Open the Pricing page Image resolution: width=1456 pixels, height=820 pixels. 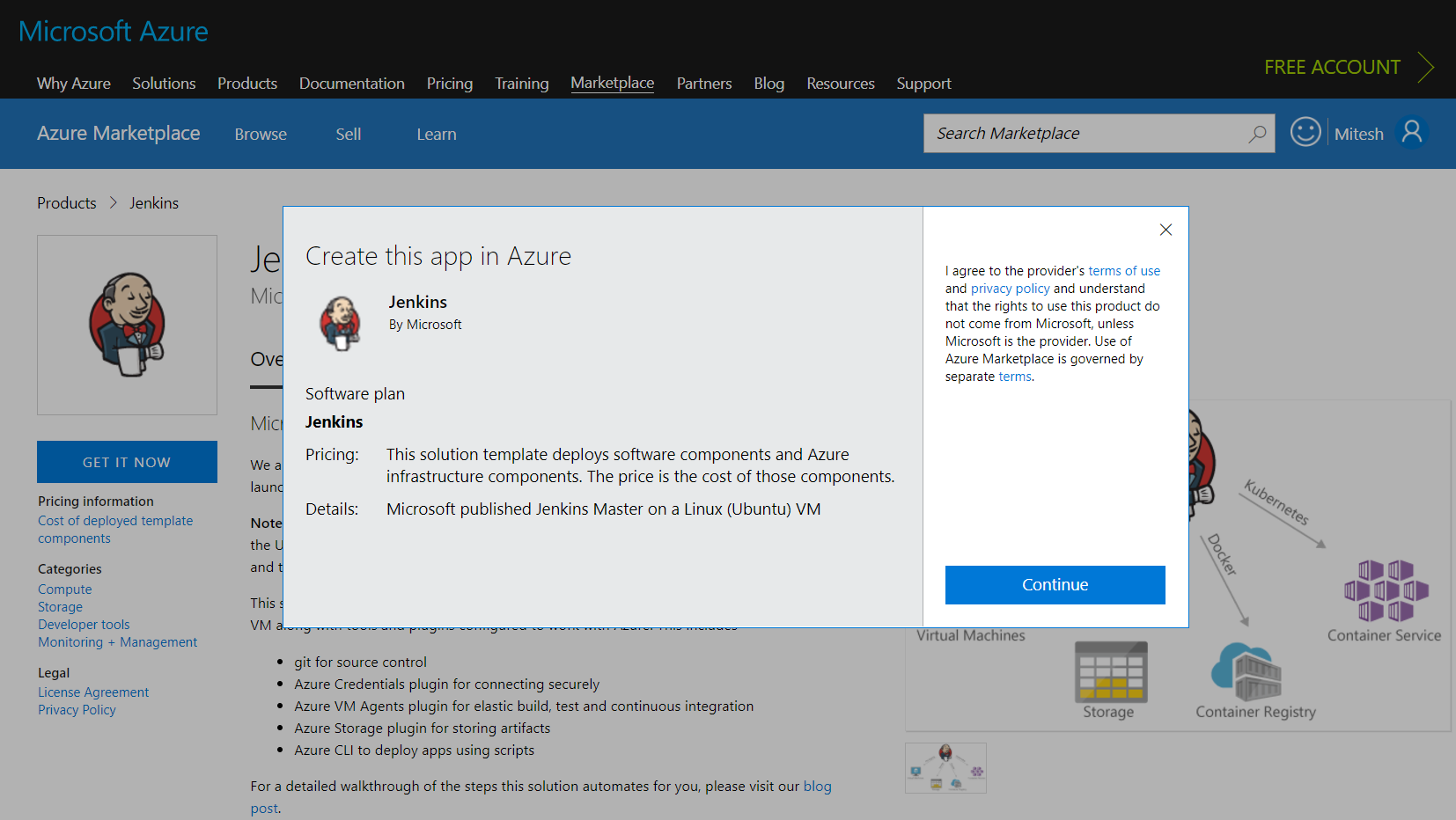point(450,84)
